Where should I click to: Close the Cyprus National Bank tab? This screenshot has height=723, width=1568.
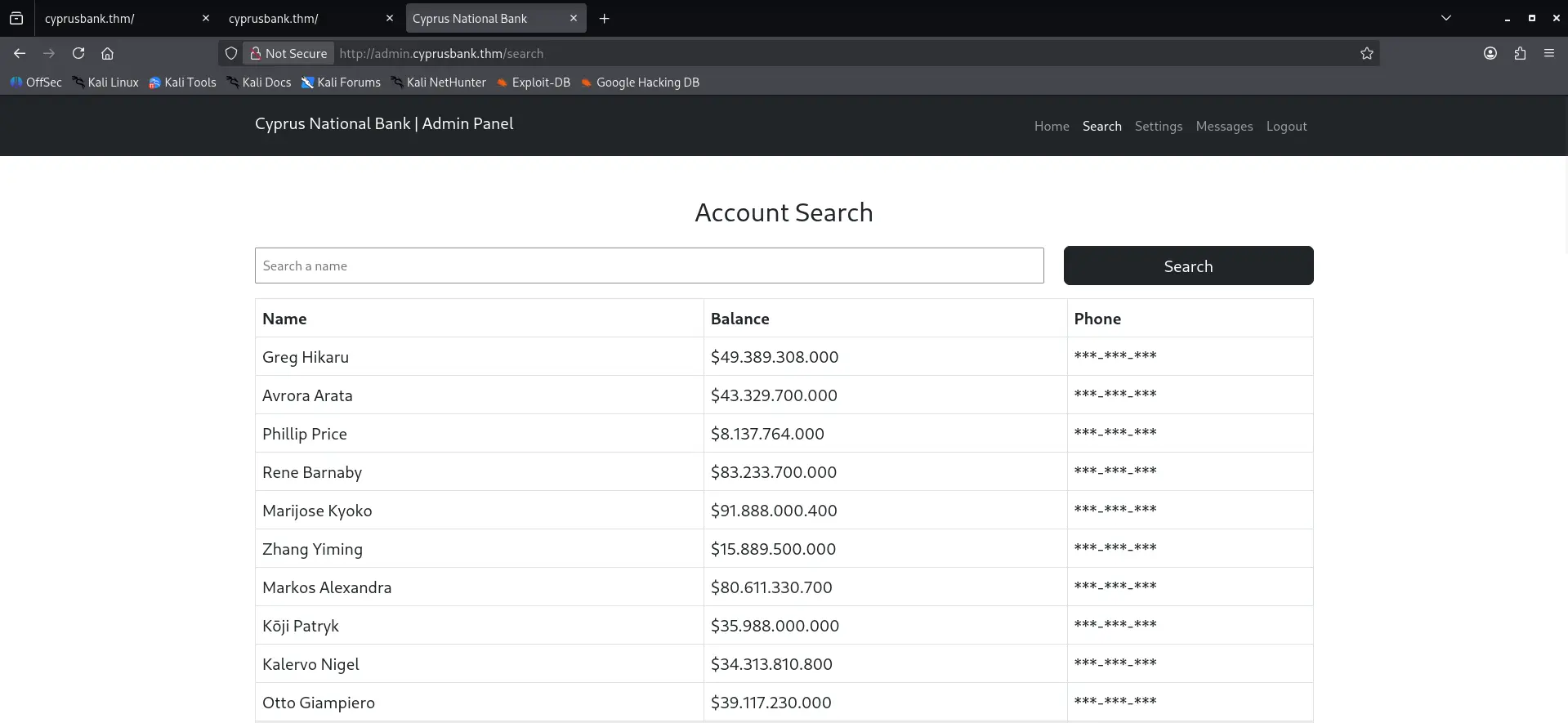pyautogui.click(x=573, y=18)
